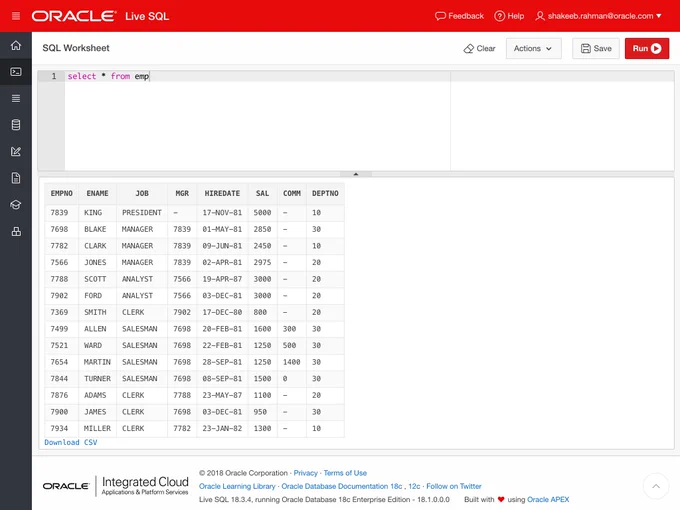The height and width of the screenshot is (510, 680).
Task: Open SQL Worksheet sidebar icon
Action: click(16, 72)
